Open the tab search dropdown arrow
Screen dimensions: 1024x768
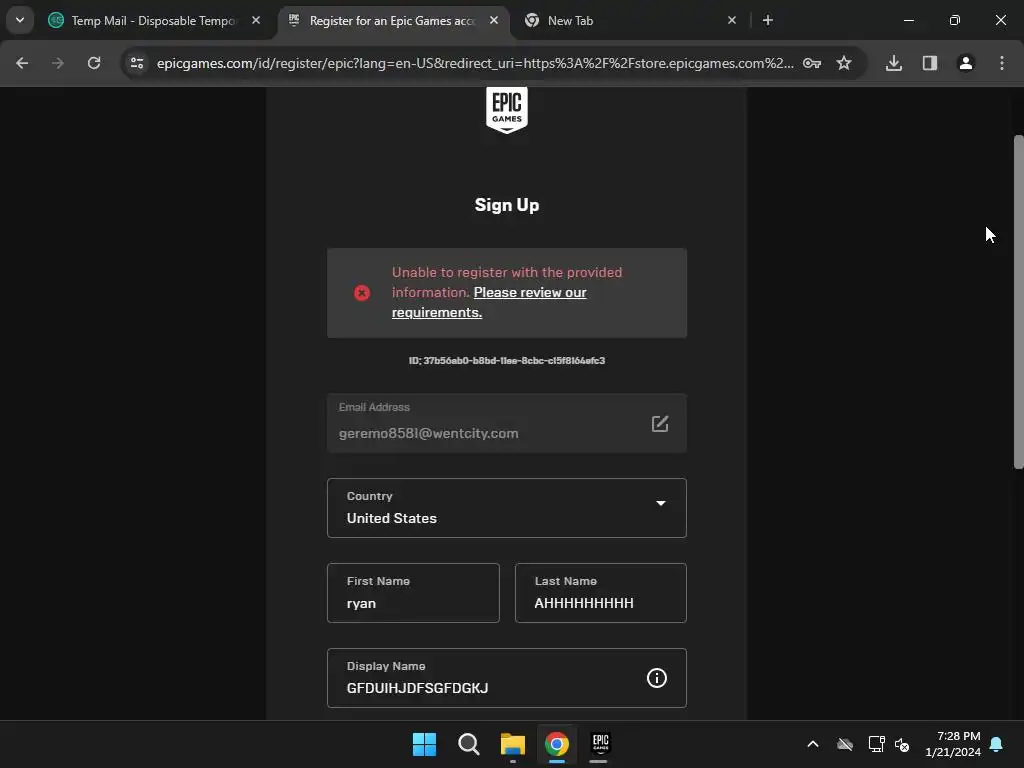coord(20,20)
